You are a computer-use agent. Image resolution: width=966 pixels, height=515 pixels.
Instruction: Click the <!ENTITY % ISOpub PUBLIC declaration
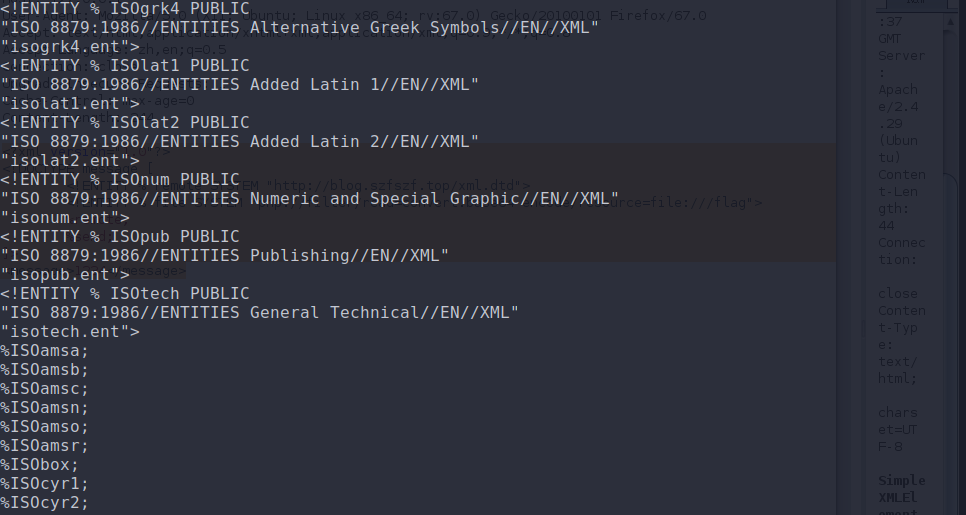(120, 237)
